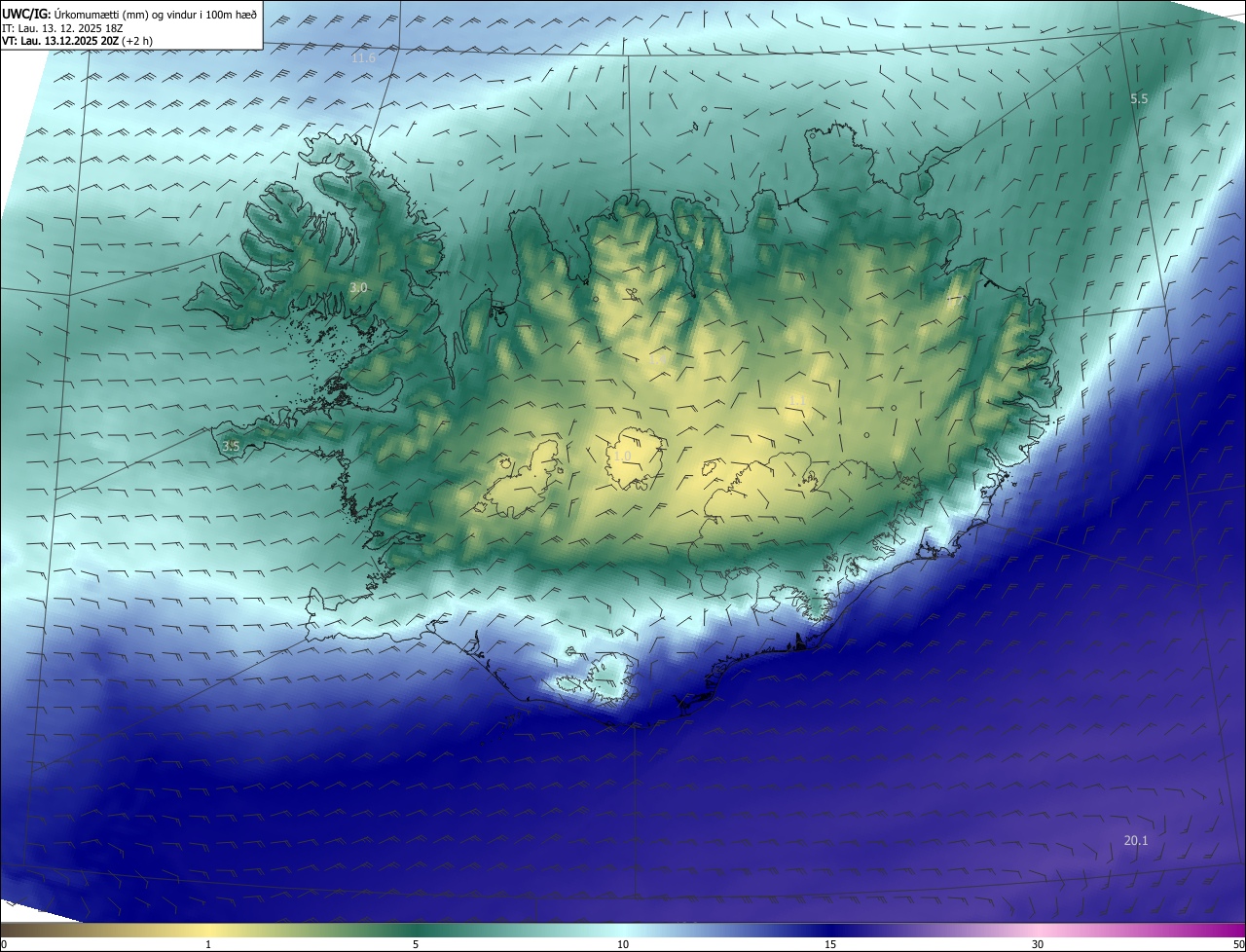Viewport: 1246px width, 952px height.
Task: Click the 'UWC/IG:' map title text
Action: pos(26,15)
